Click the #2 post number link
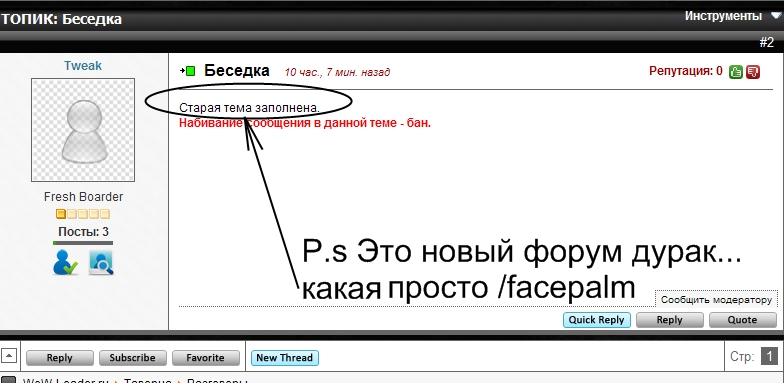This screenshot has width=784, height=383. point(766,42)
